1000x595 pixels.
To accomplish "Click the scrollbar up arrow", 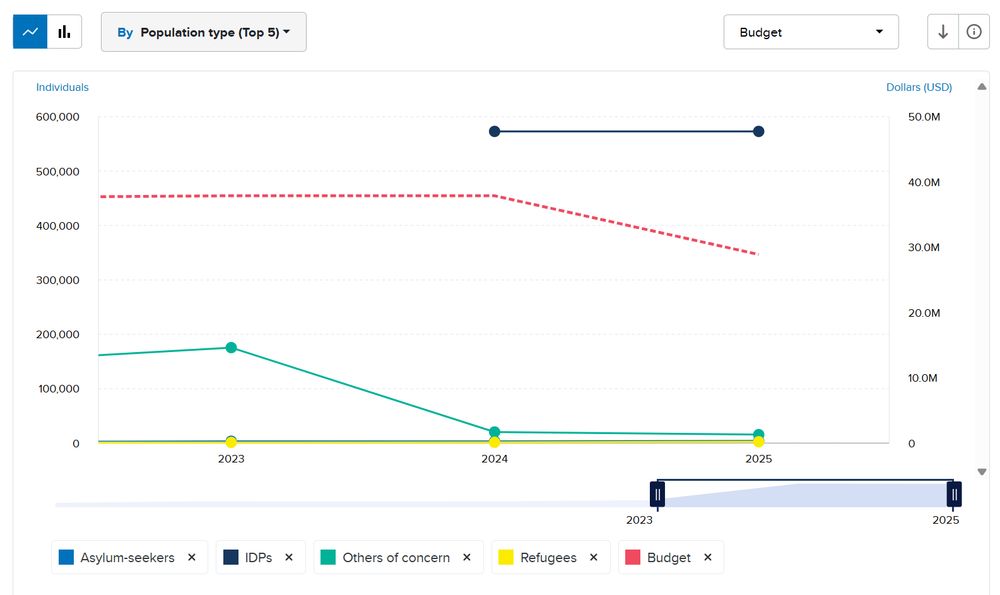I will click(x=982, y=86).
